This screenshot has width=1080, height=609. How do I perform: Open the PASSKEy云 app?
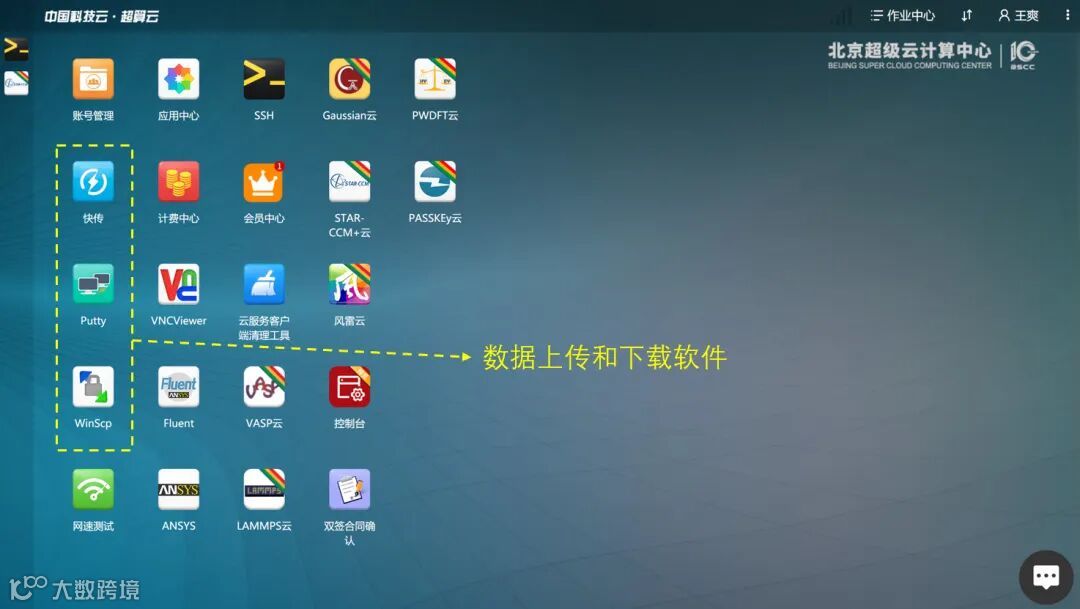coord(435,182)
